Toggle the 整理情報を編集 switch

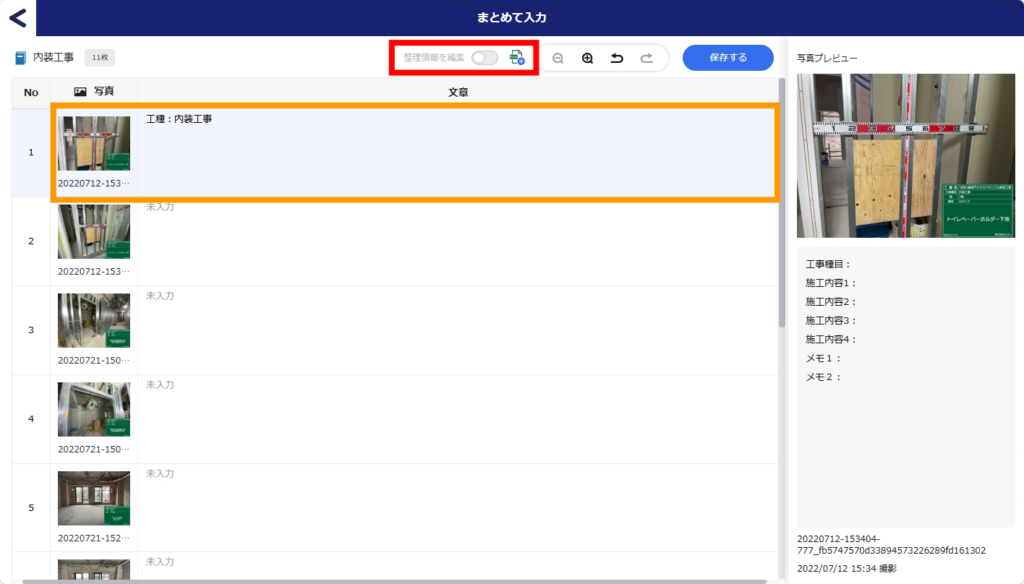485,57
